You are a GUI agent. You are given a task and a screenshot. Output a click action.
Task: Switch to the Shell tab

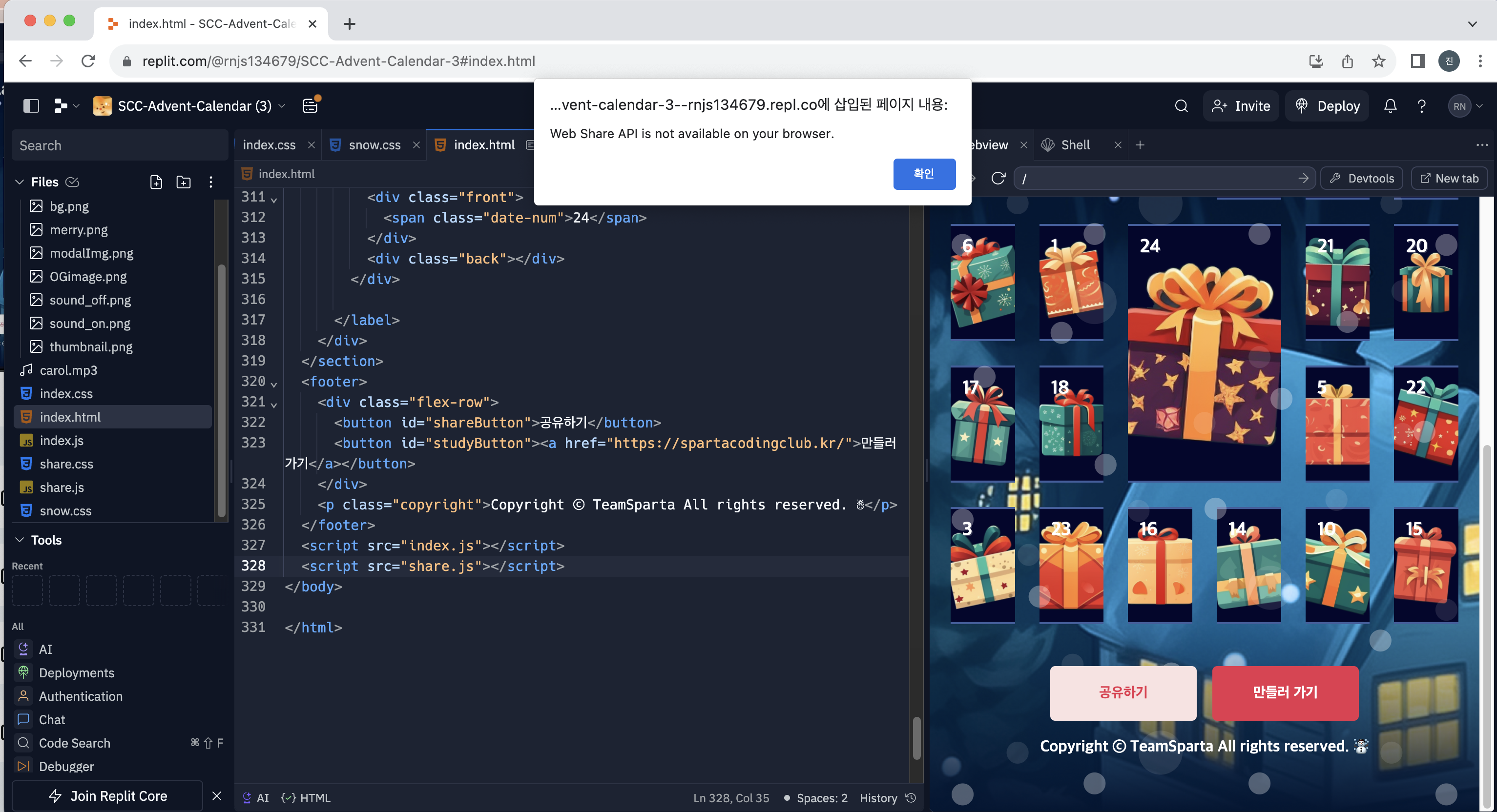pyautogui.click(x=1075, y=144)
